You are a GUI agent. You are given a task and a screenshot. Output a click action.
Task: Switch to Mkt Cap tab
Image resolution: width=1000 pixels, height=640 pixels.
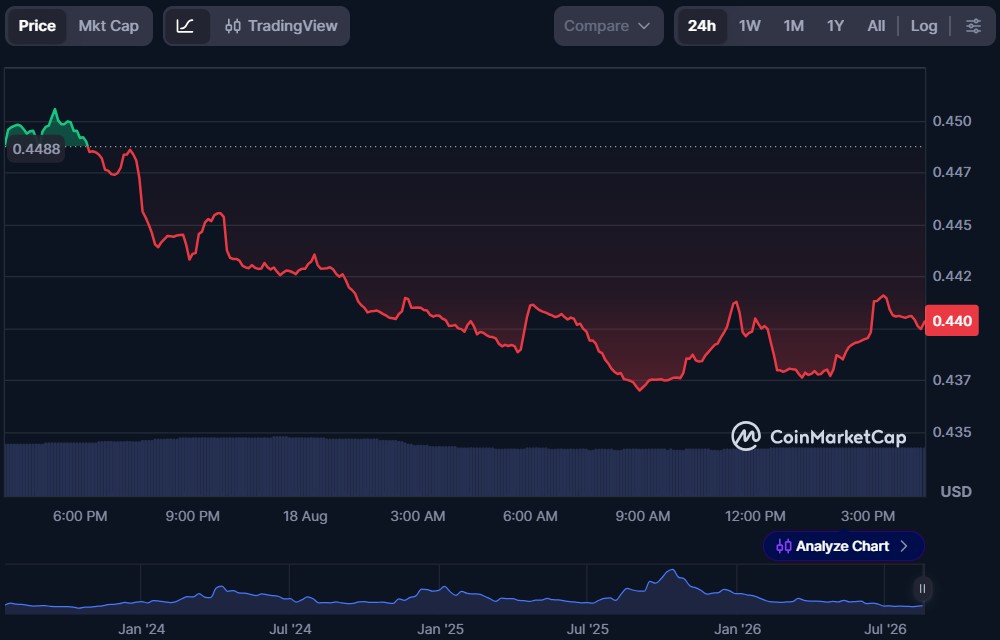tap(108, 26)
